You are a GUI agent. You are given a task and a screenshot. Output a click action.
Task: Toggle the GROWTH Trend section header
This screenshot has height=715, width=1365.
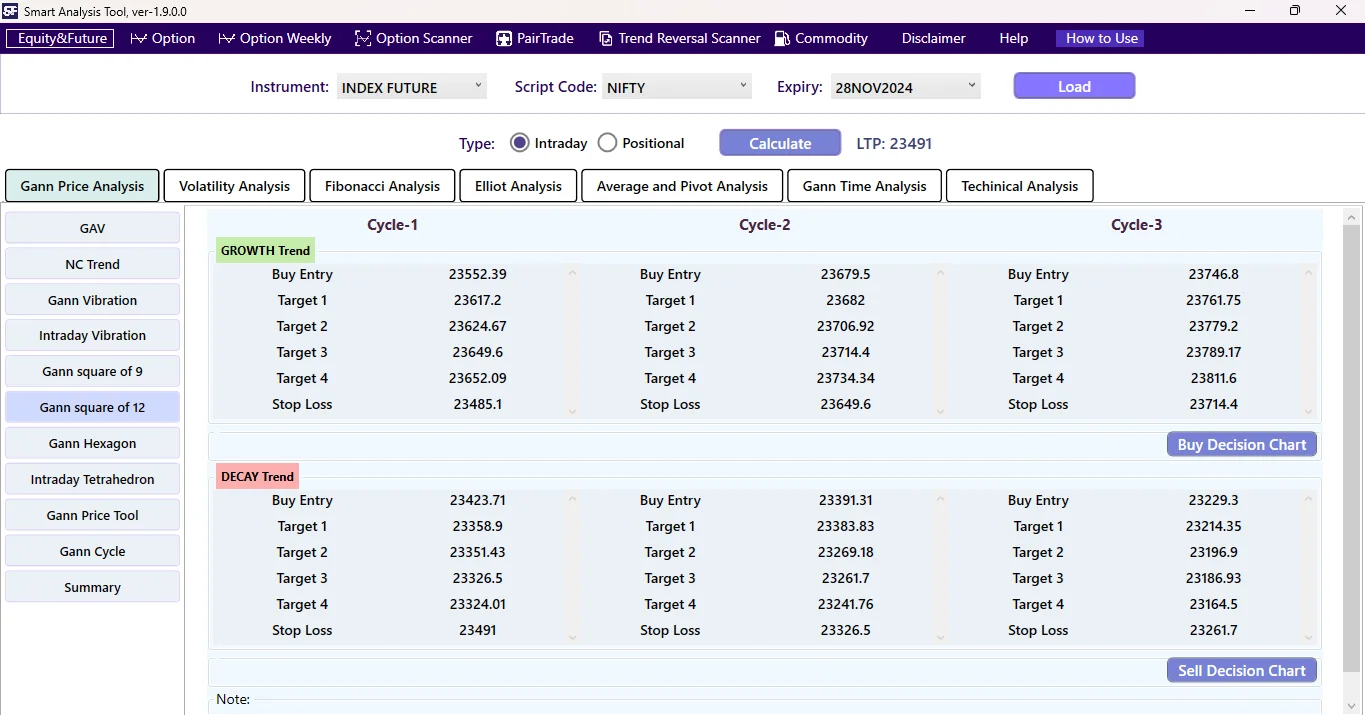[264, 250]
